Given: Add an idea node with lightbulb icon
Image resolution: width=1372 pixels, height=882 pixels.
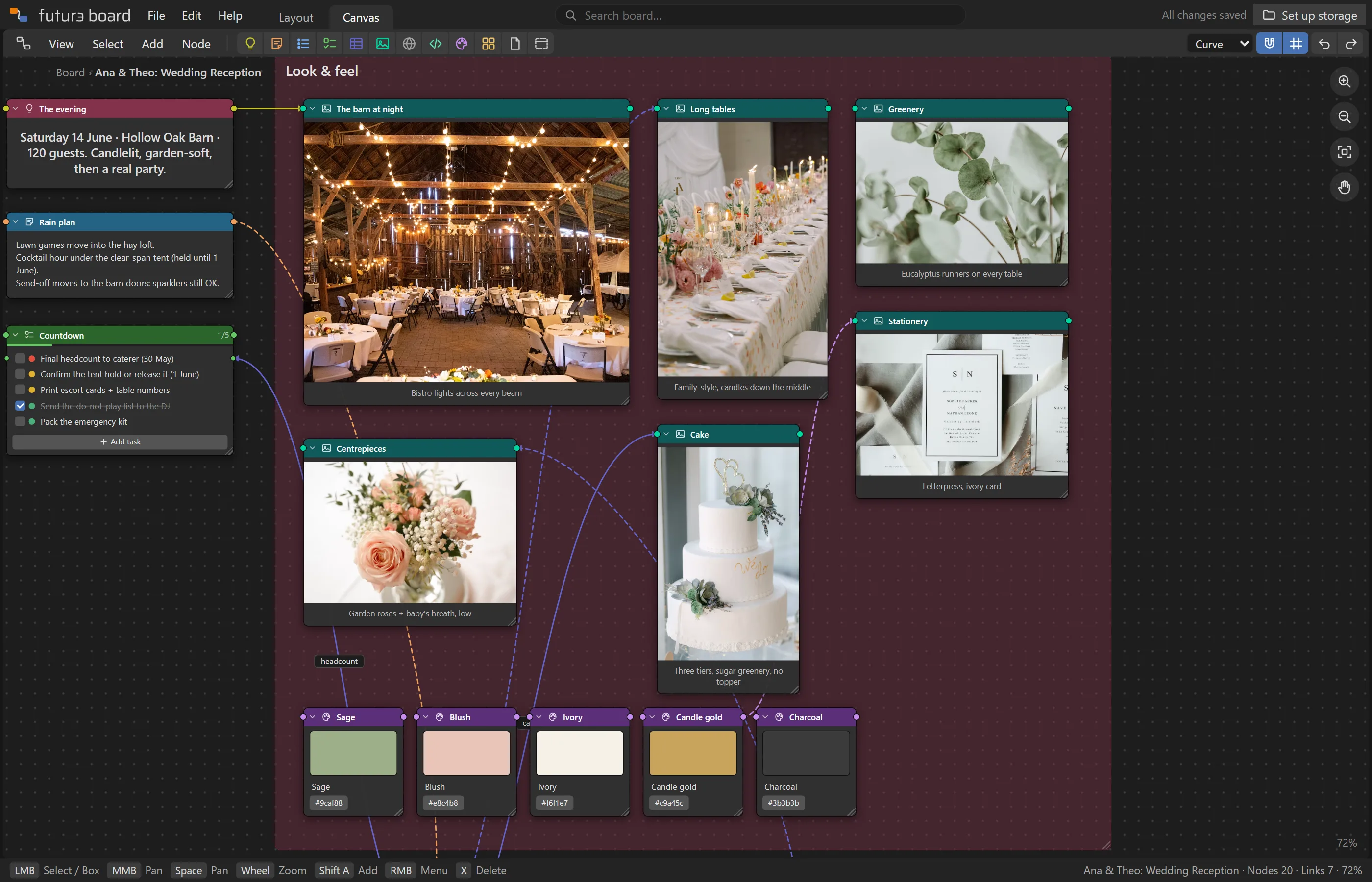Looking at the screenshot, I should click(x=250, y=44).
